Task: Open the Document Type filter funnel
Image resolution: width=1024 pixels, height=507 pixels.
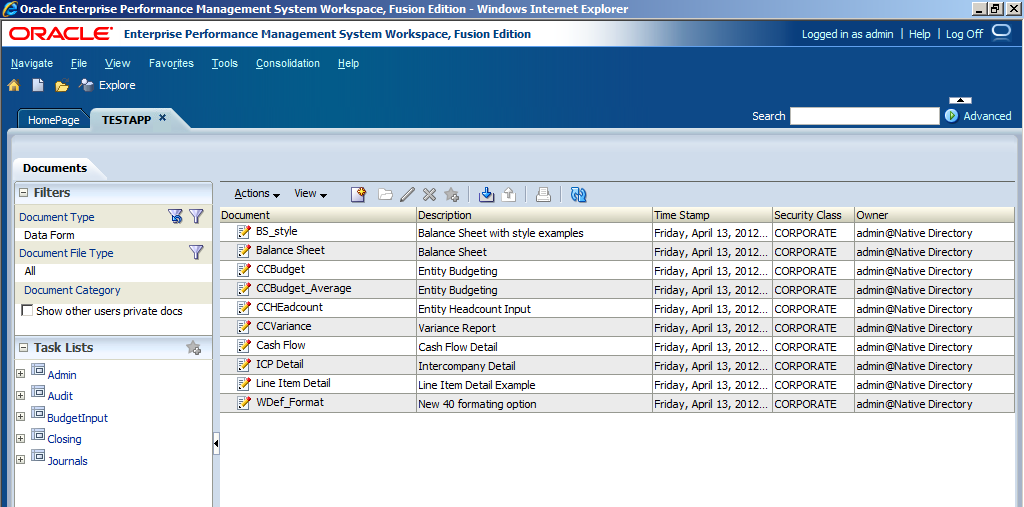Action: (196, 217)
